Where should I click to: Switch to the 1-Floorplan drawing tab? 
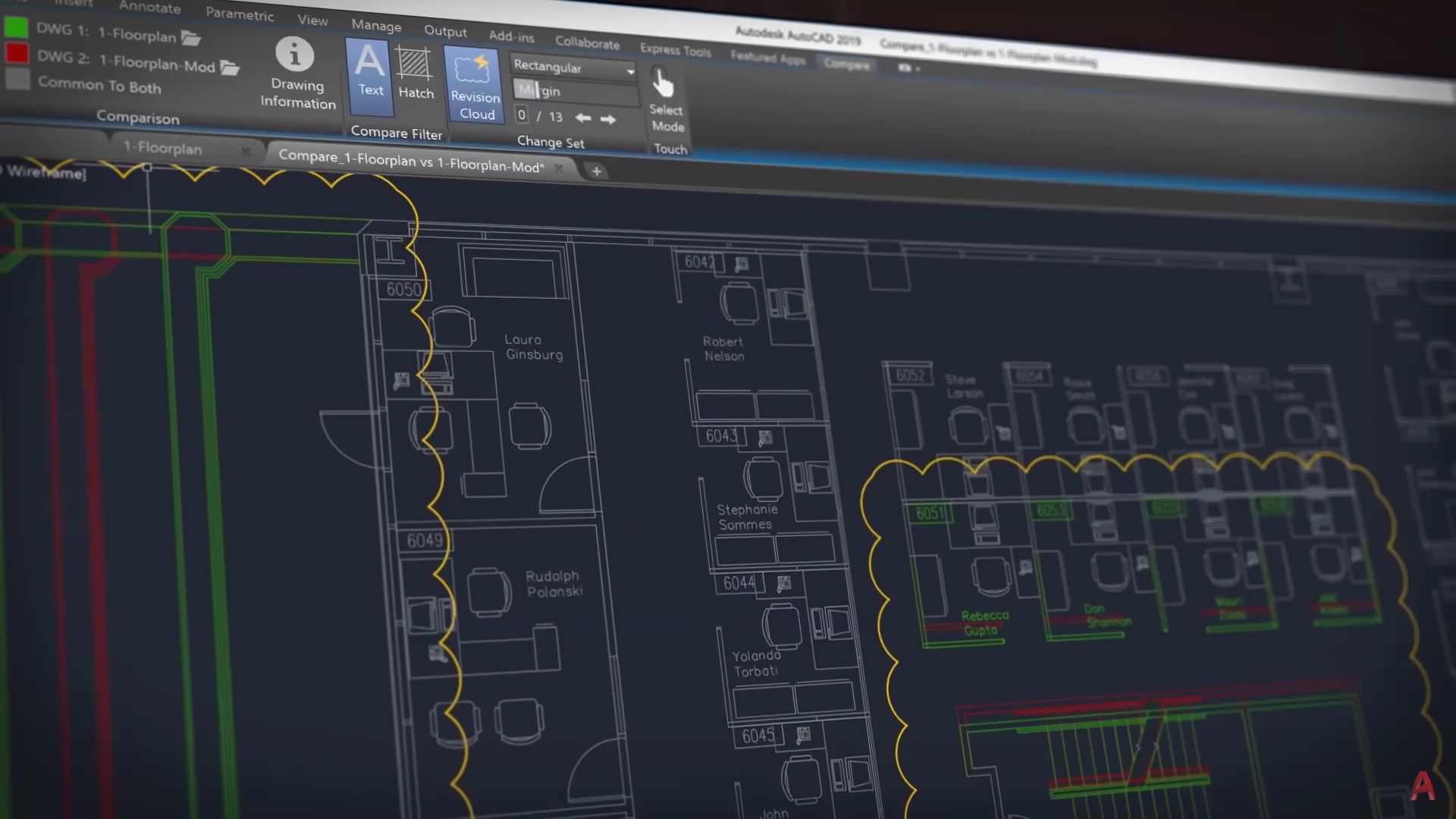click(163, 148)
